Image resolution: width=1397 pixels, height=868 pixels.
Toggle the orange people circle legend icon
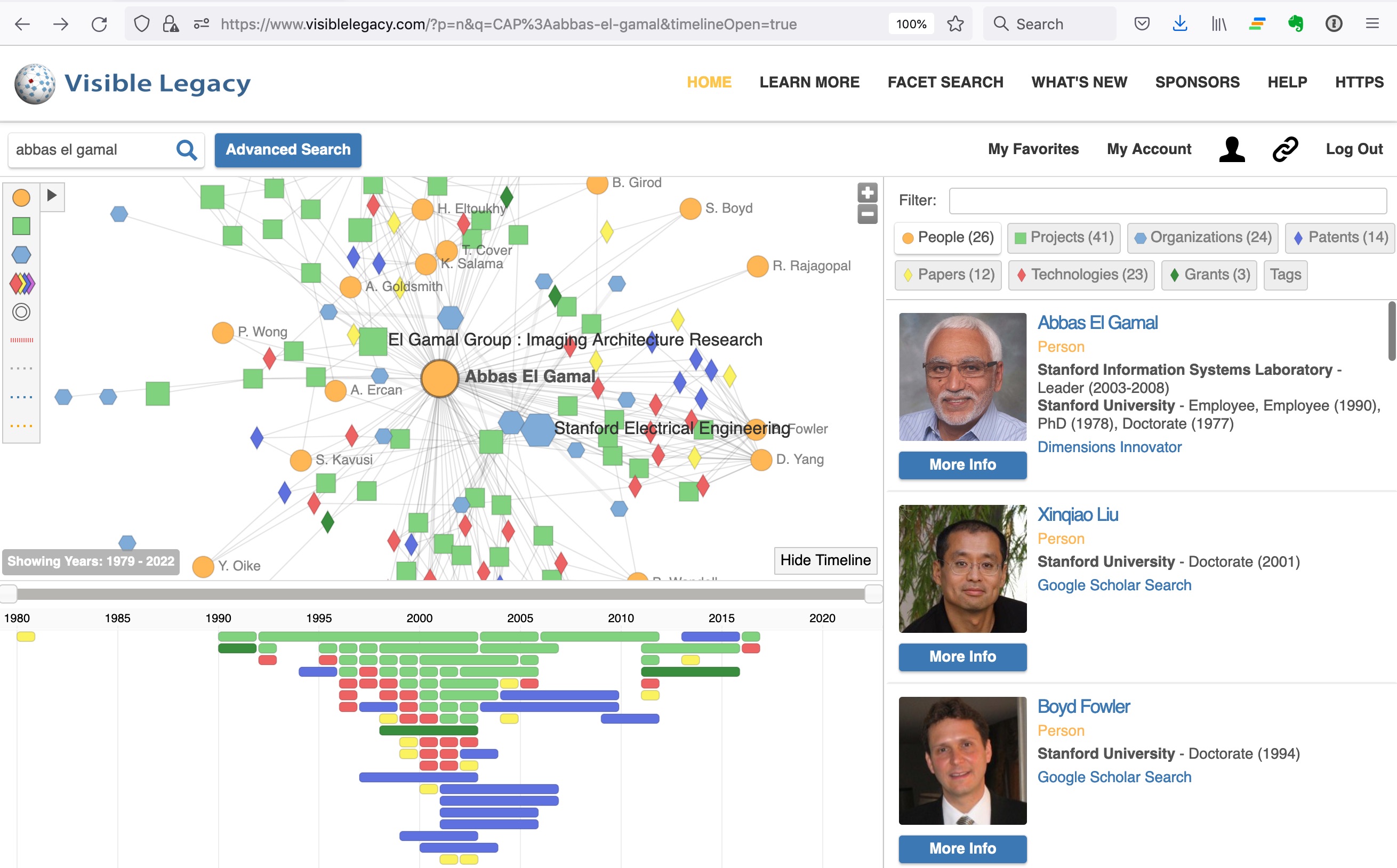pos(21,197)
